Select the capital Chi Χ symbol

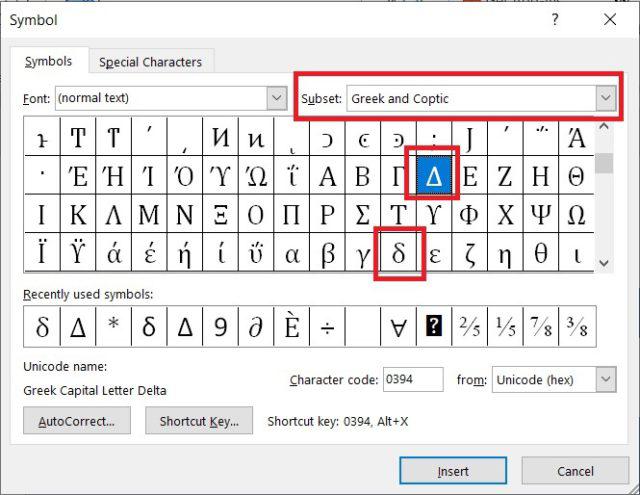coord(505,214)
